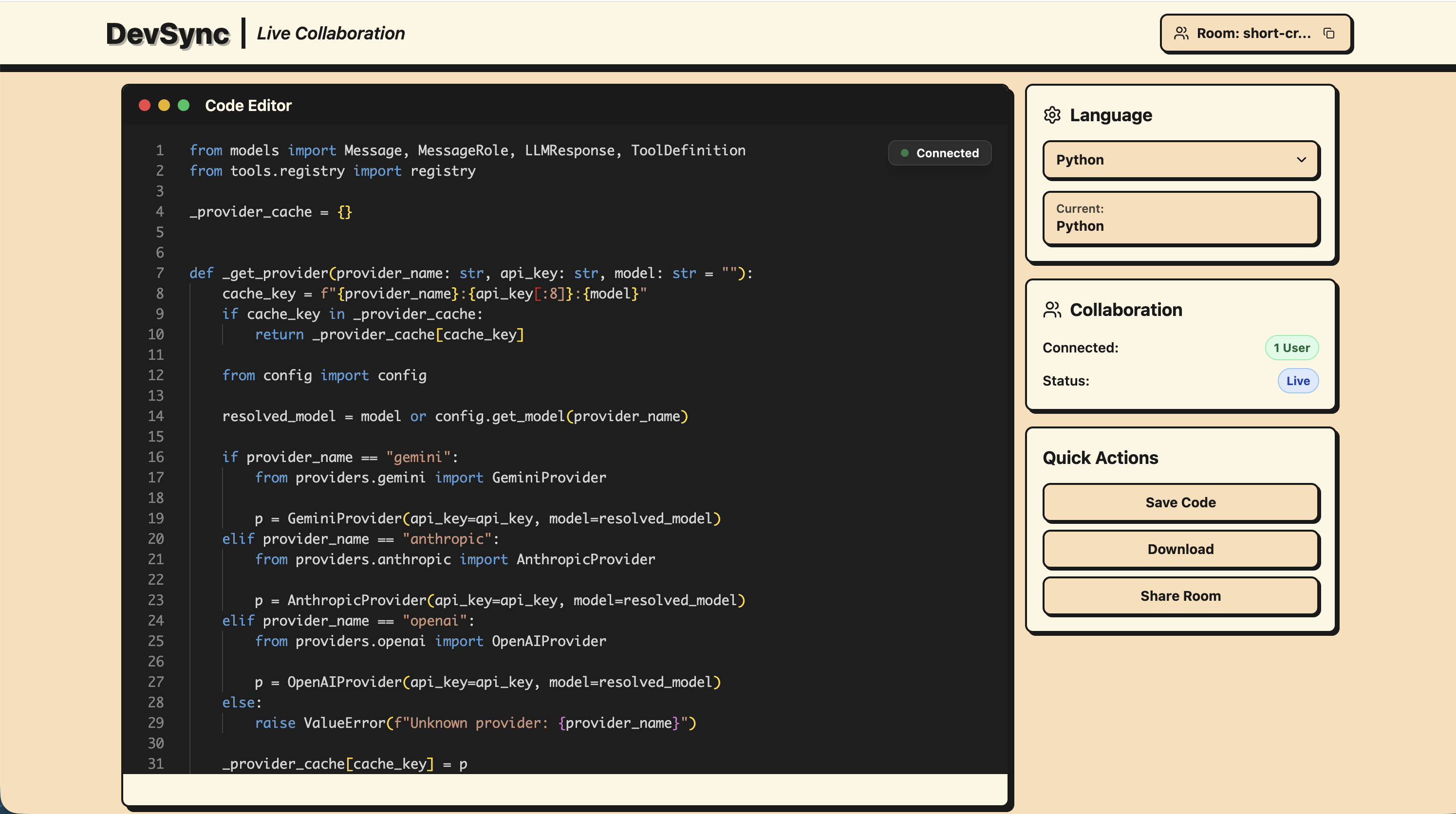Image resolution: width=1456 pixels, height=814 pixels.
Task: Click the Quick Actions heading
Action: tap(1101, 458)
